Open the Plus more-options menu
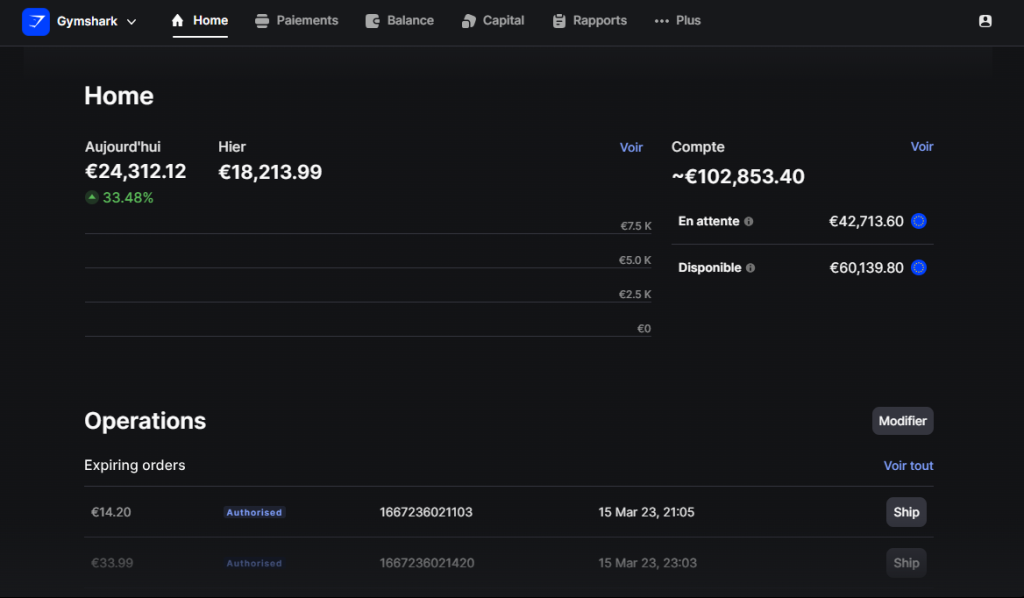The height and width of the screenshot is (598, 1024). 677,21
